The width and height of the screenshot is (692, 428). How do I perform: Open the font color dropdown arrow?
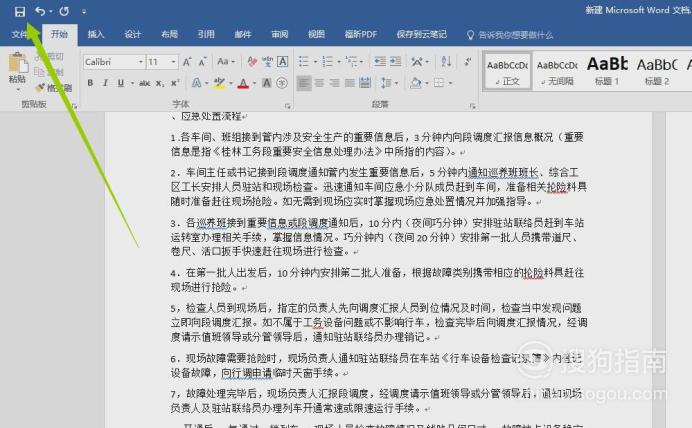255,83
